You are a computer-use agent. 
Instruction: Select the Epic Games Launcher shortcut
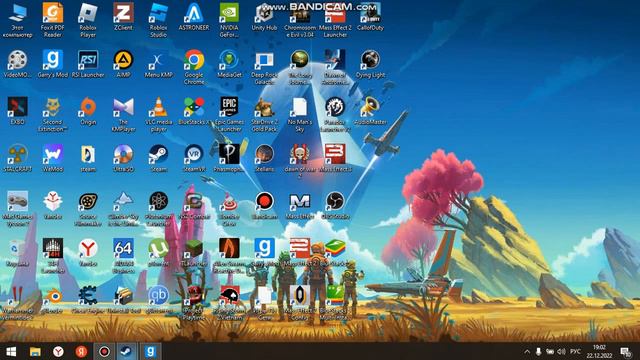(229, 114)
